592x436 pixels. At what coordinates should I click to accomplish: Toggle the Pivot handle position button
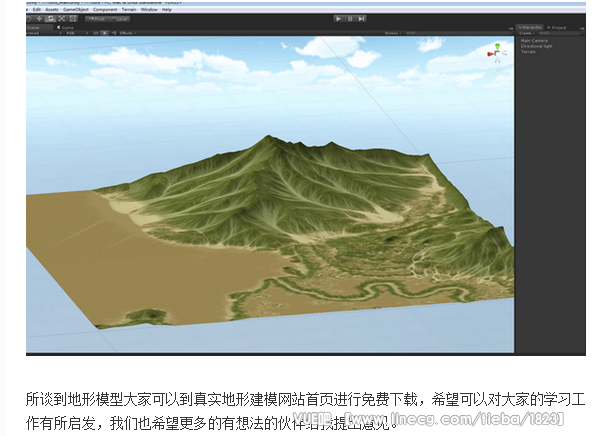(97, 18)
